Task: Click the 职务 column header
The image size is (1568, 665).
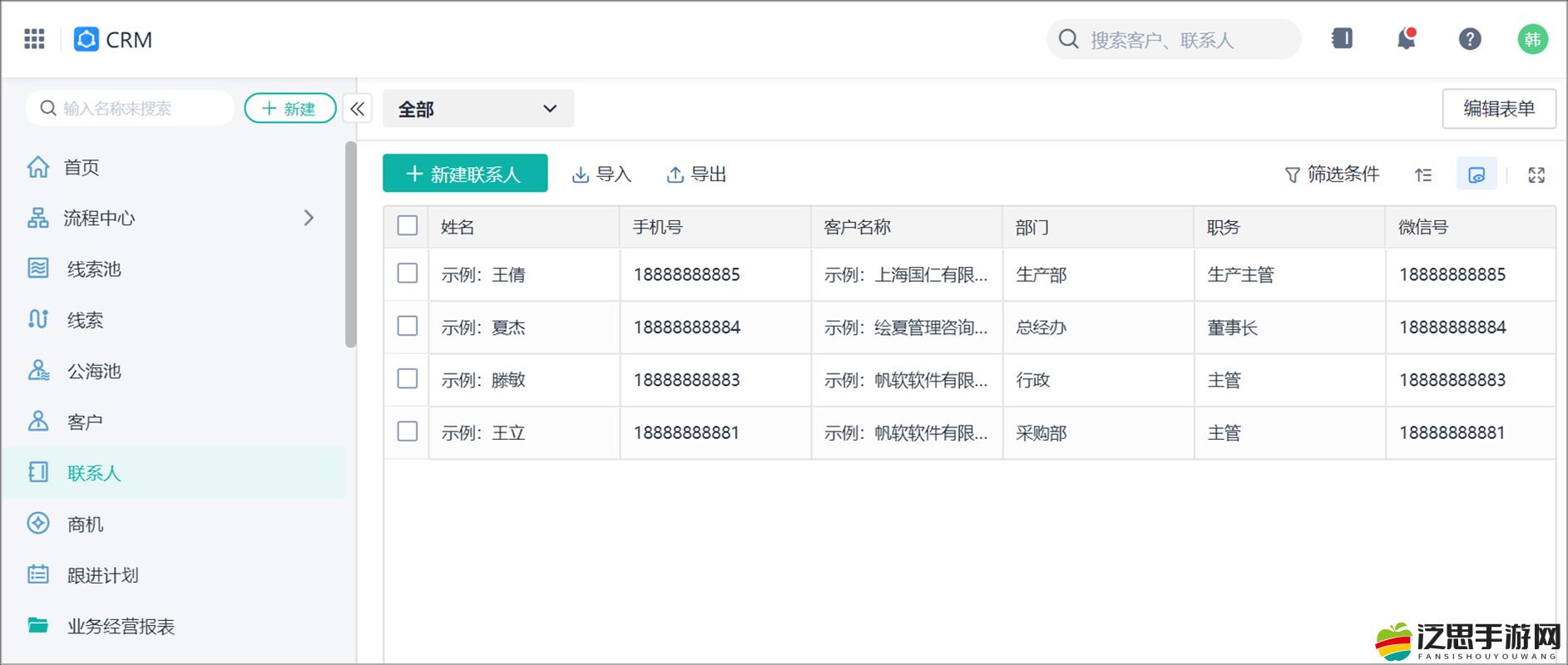Action: 1290,227
